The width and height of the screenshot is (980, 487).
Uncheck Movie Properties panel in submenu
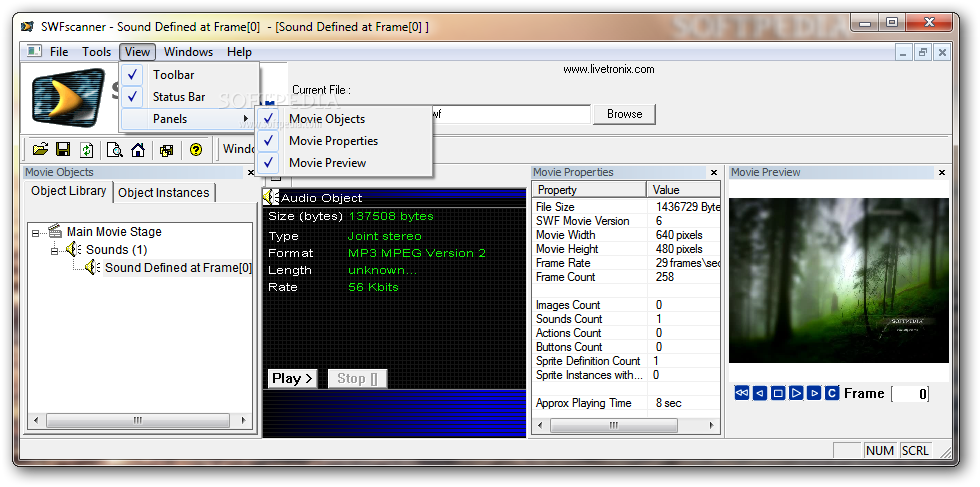click(x=344, y=141)
